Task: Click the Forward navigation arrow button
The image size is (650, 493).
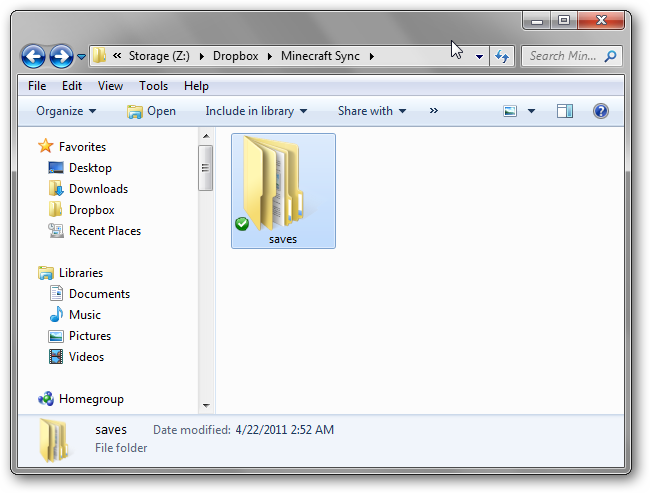Action: [x=61, y=56]
